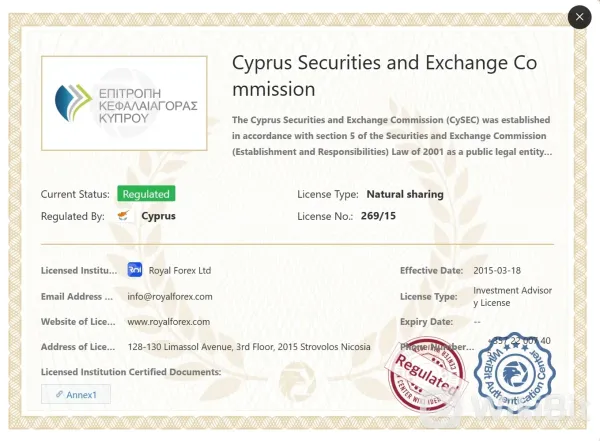The width and height of the screenshot is (600, 441).
Task: Click the License No. label
Action: coord(325,216)
